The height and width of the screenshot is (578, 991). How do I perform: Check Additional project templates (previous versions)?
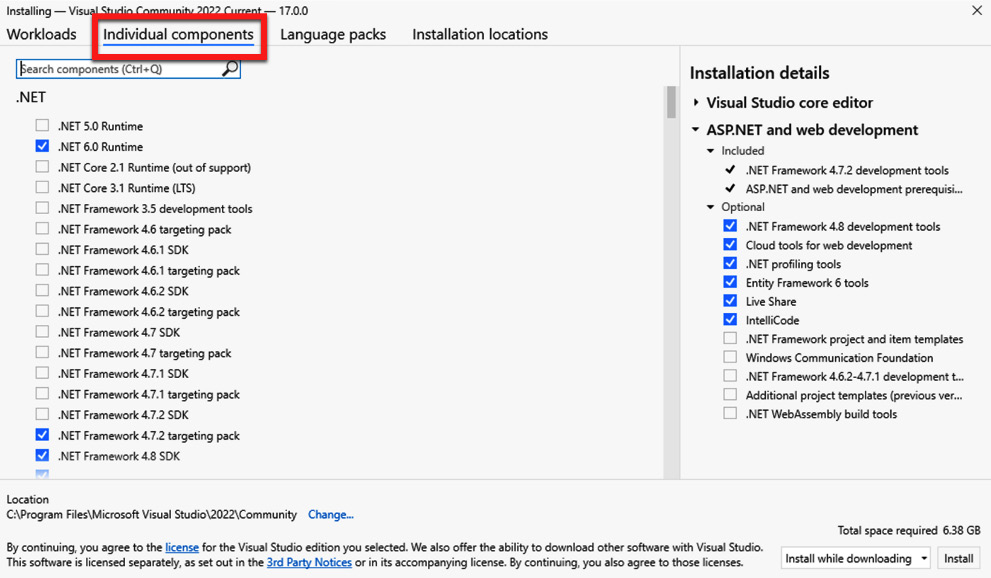coord(730,395)
